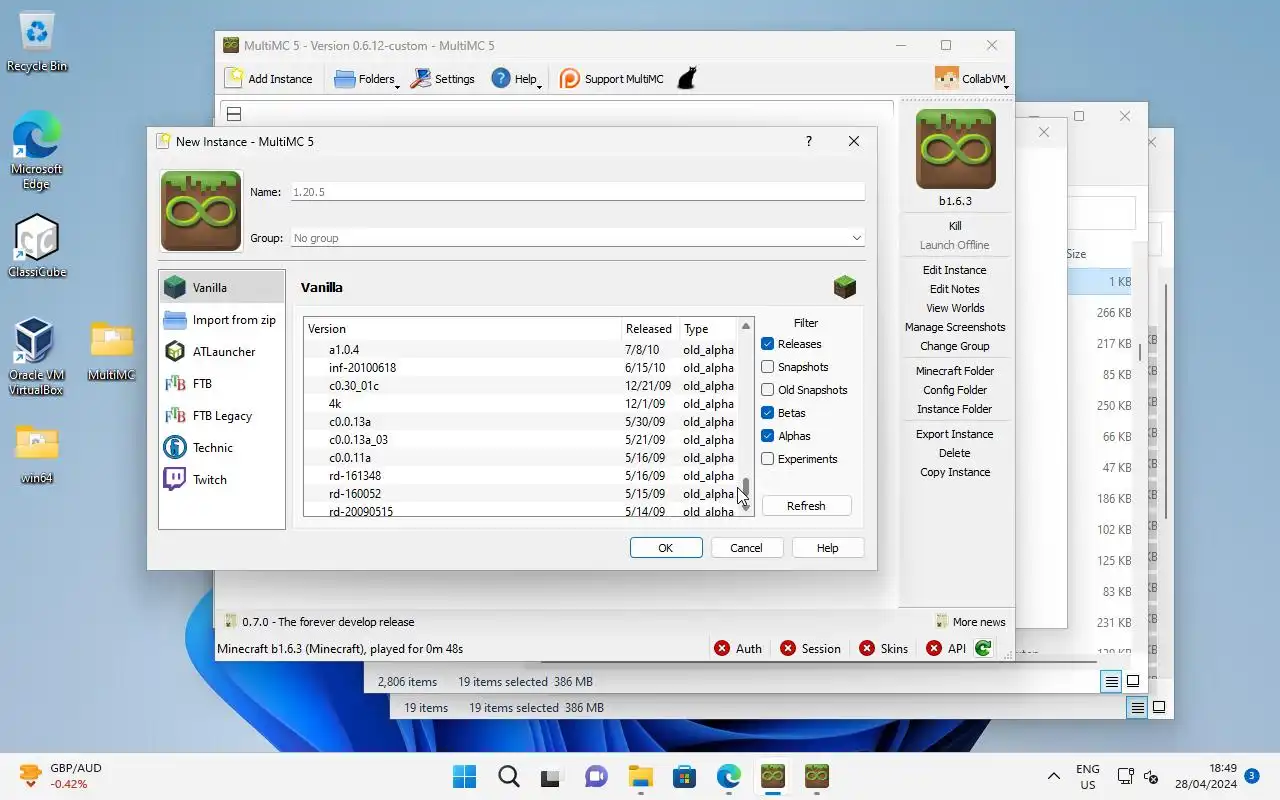The image size is (1280, 800).
Task: Toggle the Alphas filter checkbox
Action: coord(768,436)
